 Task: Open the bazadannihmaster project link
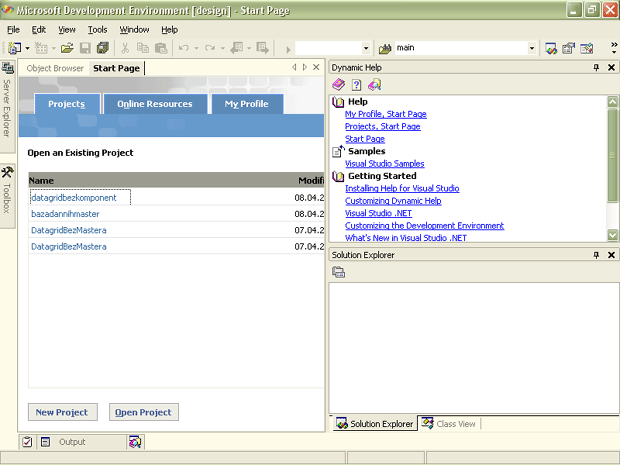pos(65,214)
